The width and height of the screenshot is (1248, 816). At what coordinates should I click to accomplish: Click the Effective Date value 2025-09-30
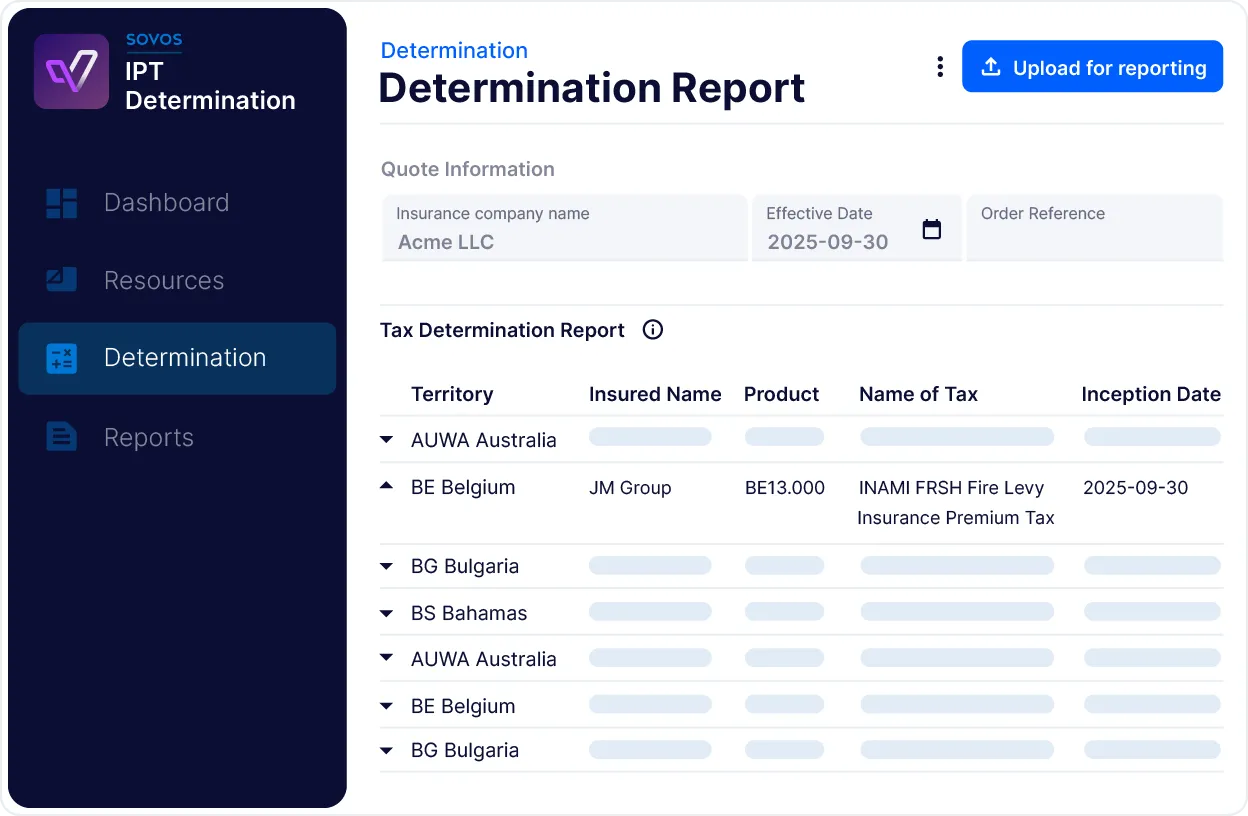(x=828, y=242)
